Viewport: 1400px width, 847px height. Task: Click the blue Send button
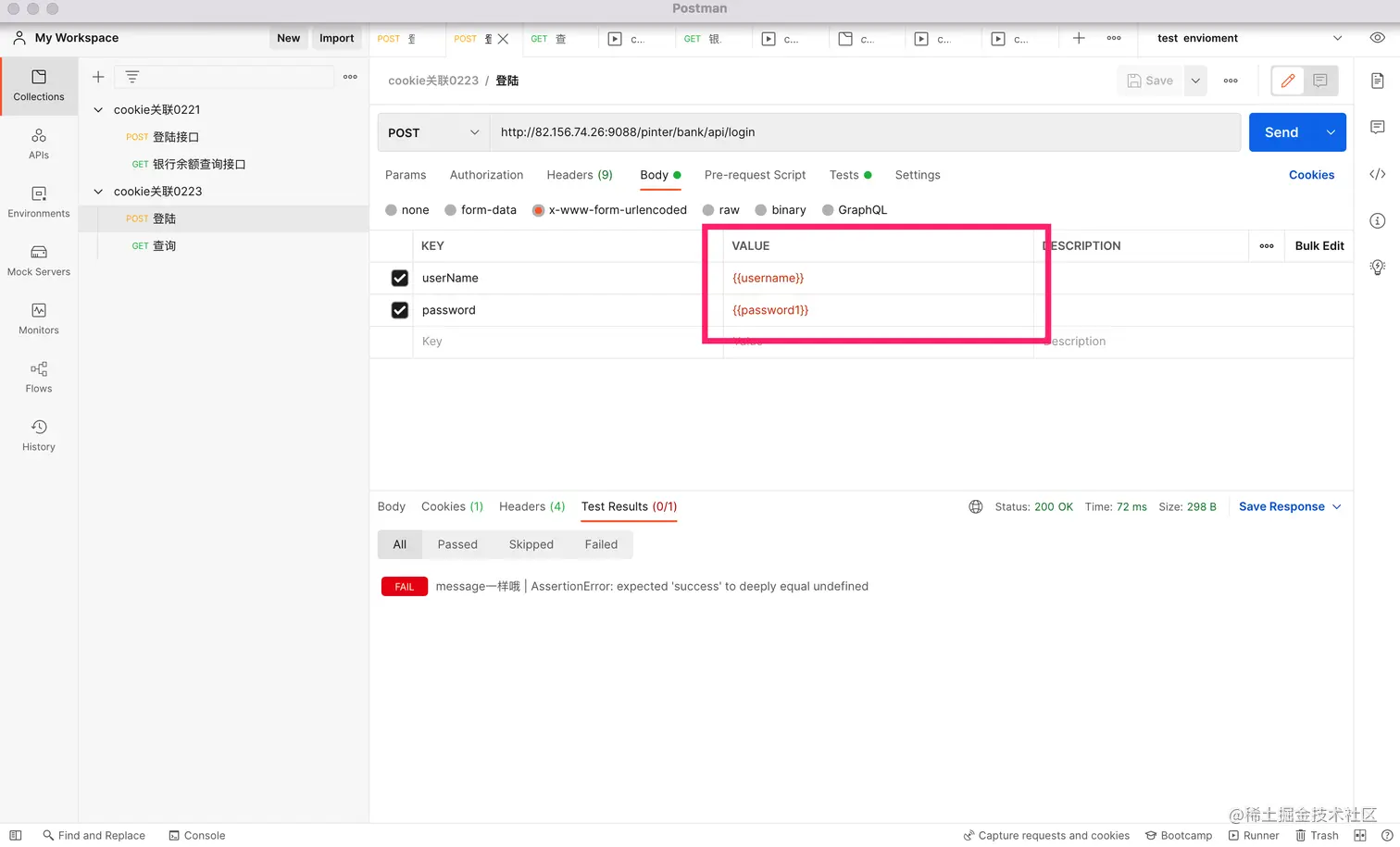click(x=1282, y=132)
